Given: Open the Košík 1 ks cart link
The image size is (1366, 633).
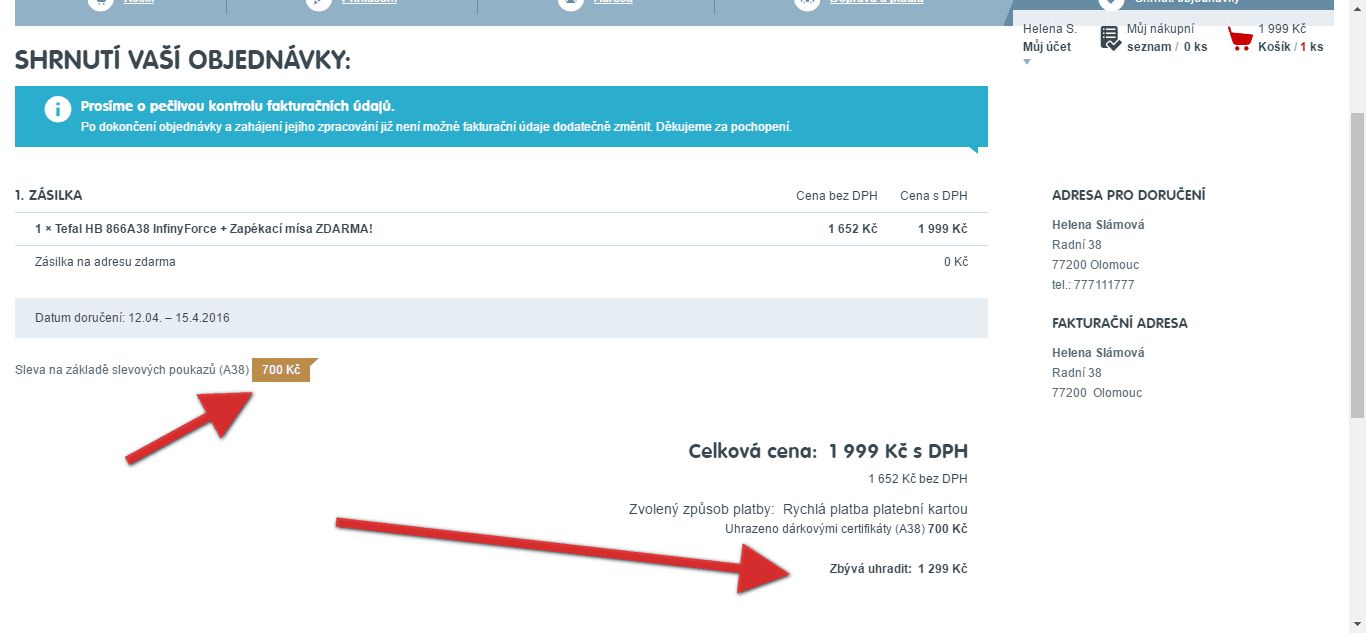Looking at the screenshot, I should pos(1290,46).
